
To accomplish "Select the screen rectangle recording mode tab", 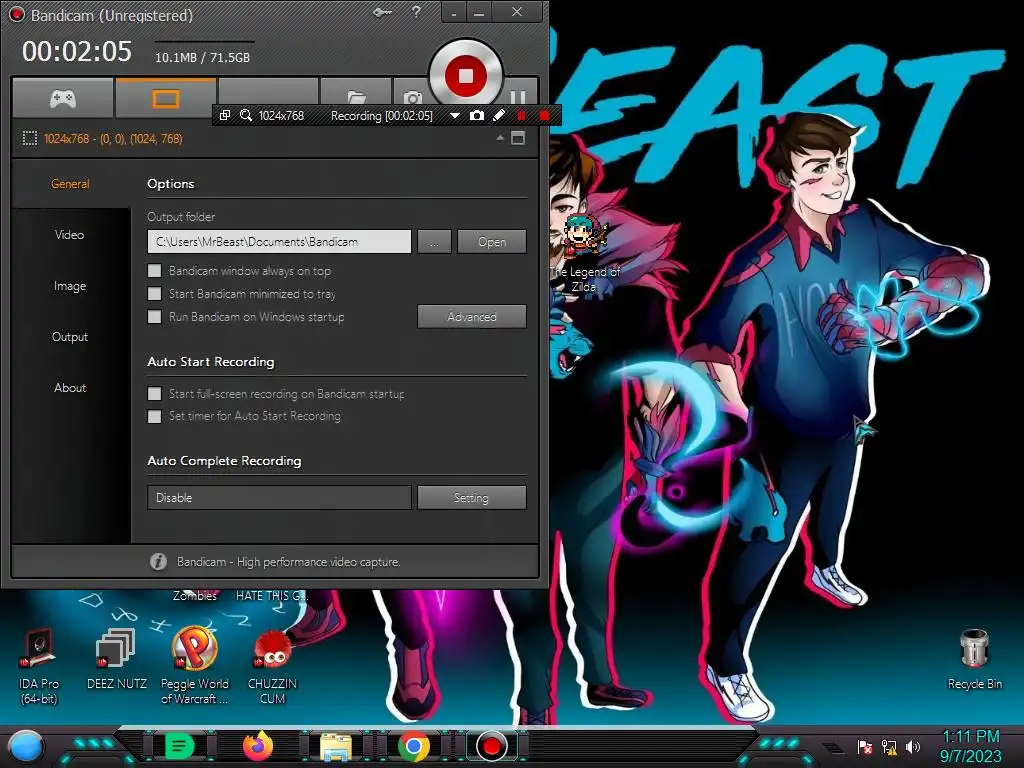I will pos(165,98).
